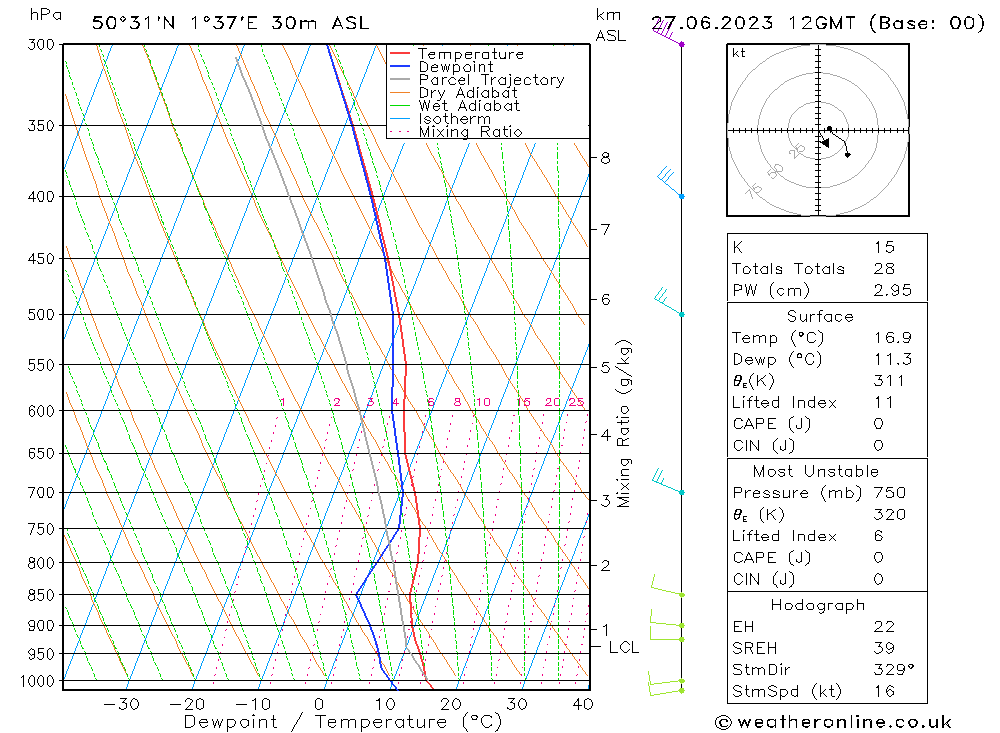Click the red Temperature legend line
Viewport: 1000px width, 733px height.
click(x=399, y=54)
